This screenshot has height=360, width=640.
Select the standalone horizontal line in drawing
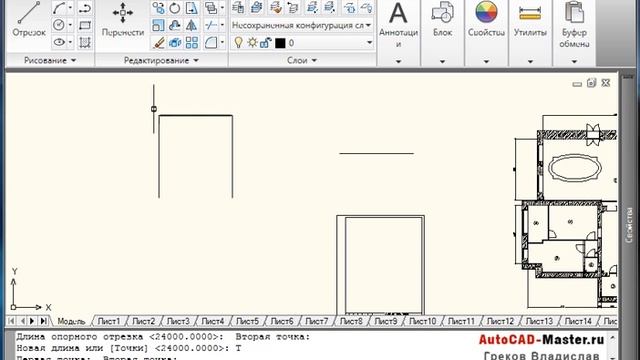[x=376, y=153]
